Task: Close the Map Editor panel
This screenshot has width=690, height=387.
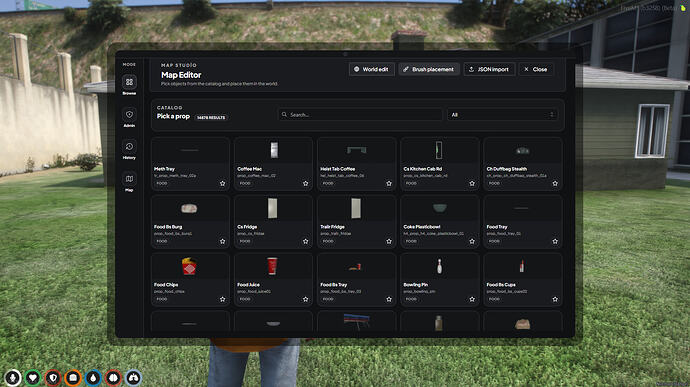Action: (x=536, y=69)
